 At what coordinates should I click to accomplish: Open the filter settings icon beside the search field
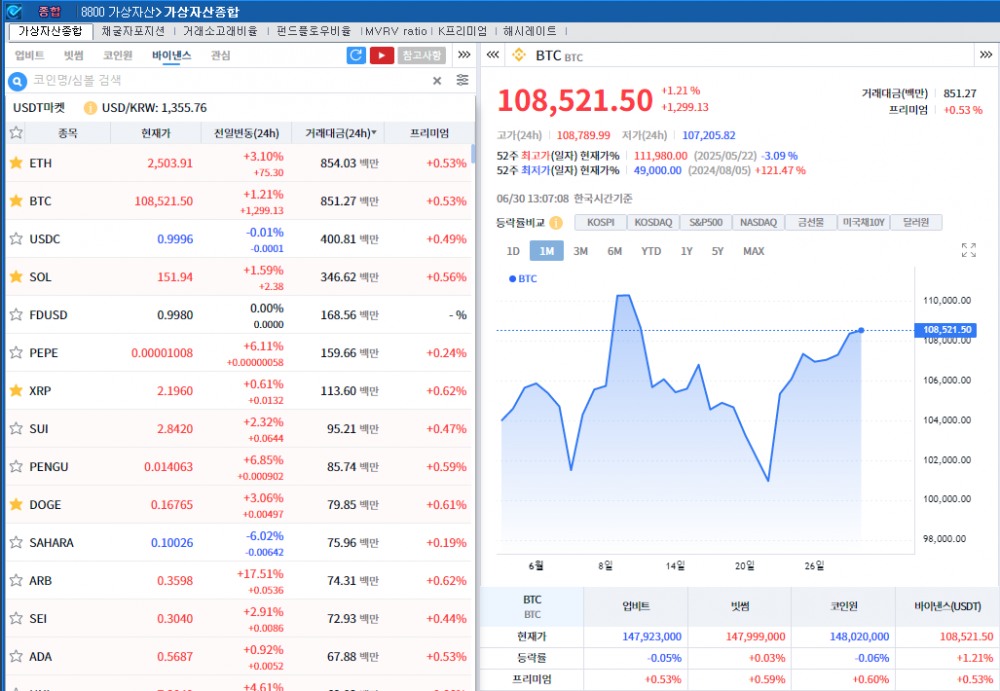461,81
